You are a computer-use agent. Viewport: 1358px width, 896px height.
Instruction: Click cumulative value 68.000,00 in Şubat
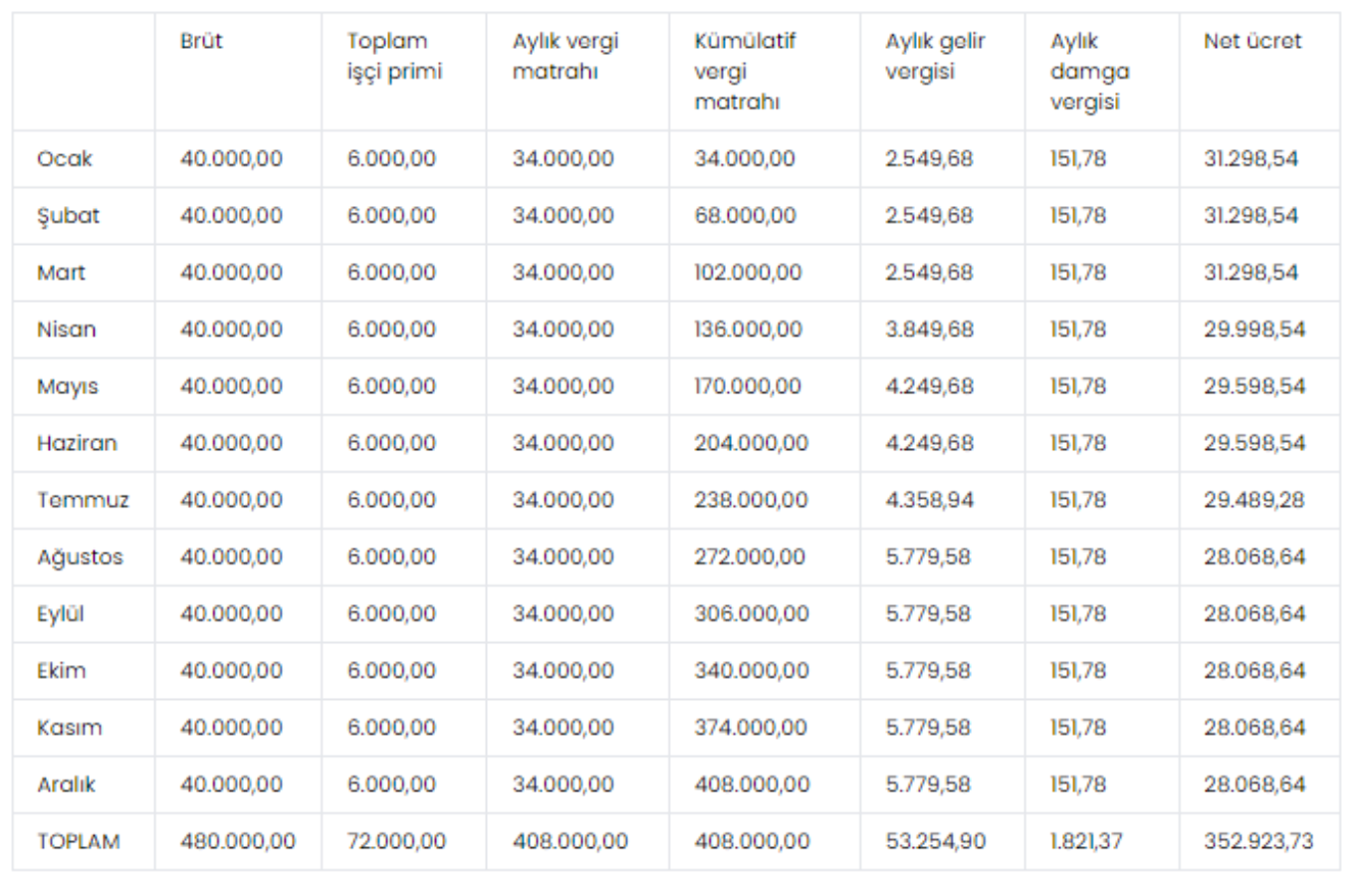(x=745, y=215)
